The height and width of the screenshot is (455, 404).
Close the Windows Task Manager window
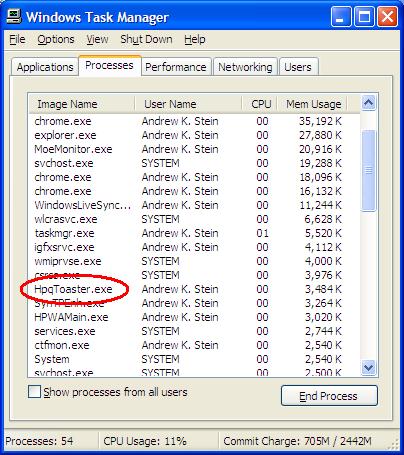(387, 16)
